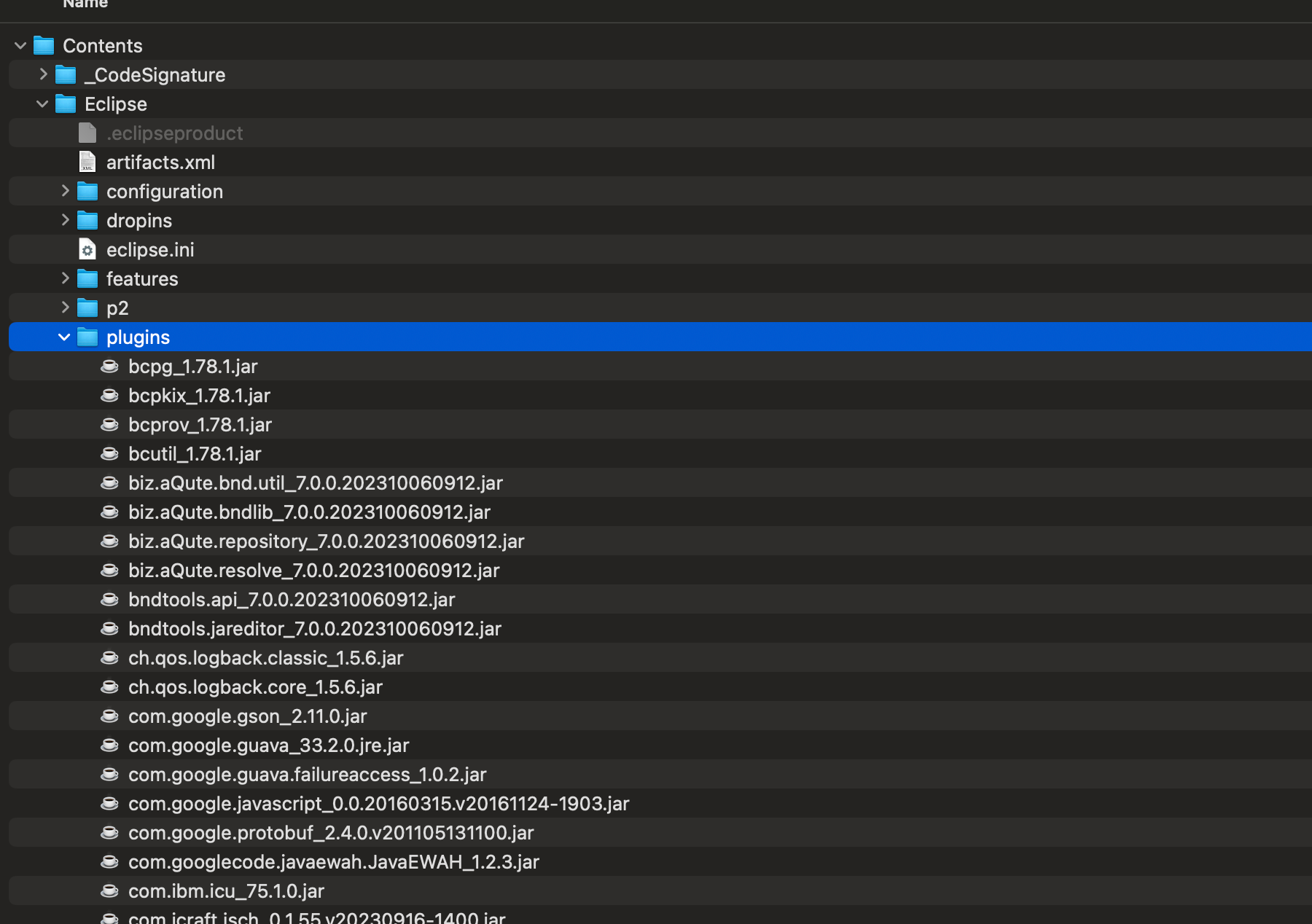Click the bcpg_1.78.1.jar coffee cup icon
This screenshot has width=1312, height=924.
pyautogui.click(x=109, y=366)
